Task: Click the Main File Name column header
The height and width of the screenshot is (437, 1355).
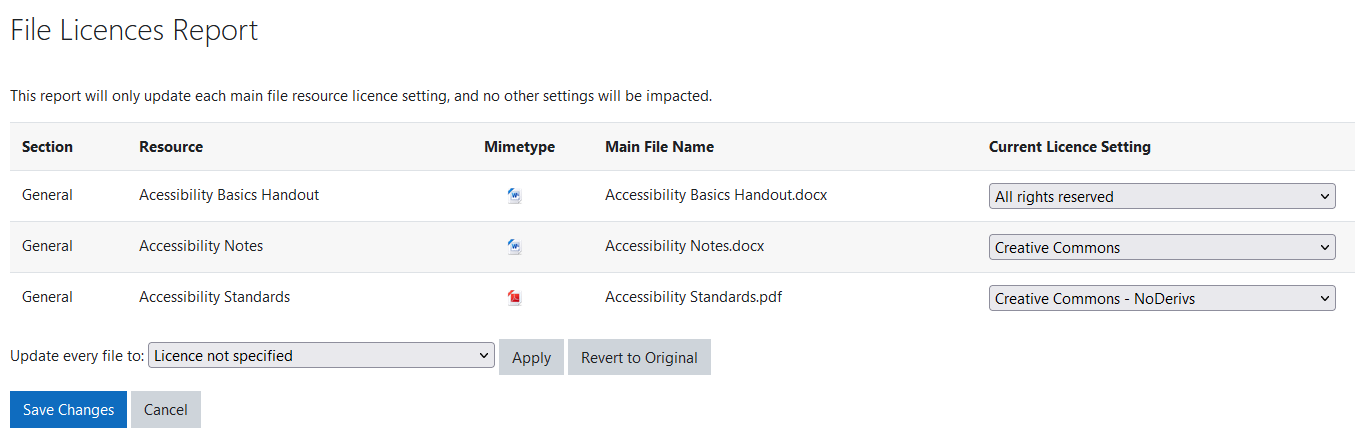Action: tap(659, 146)
